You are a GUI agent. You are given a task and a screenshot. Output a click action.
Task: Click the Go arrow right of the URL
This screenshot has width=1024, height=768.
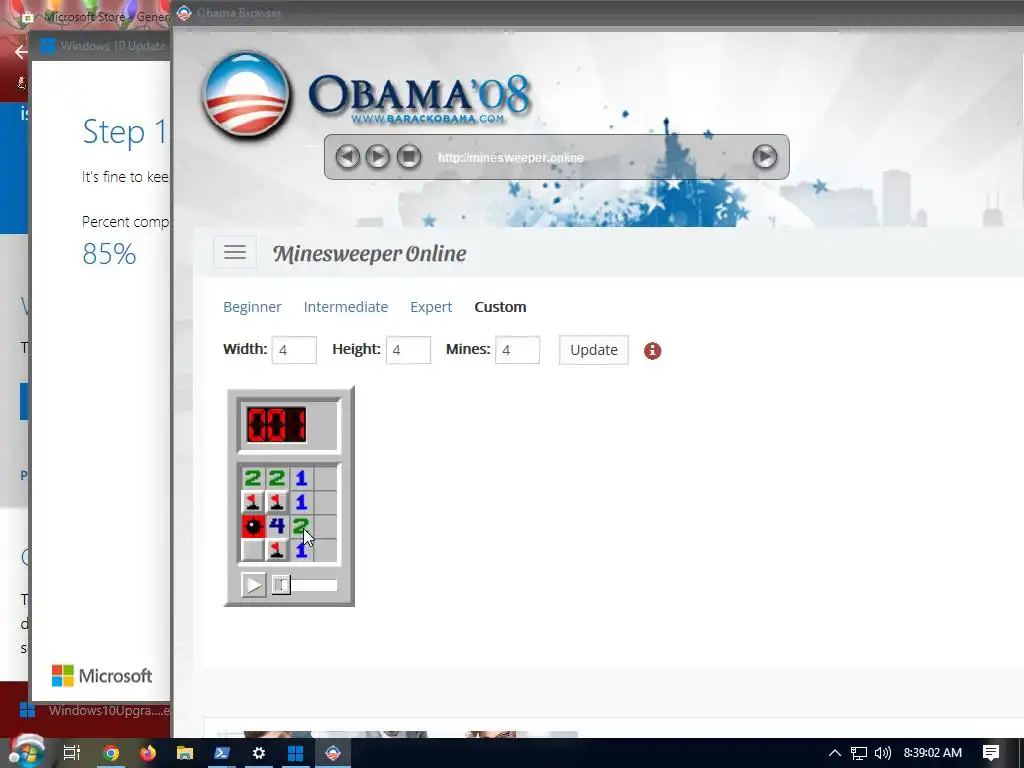765,157
